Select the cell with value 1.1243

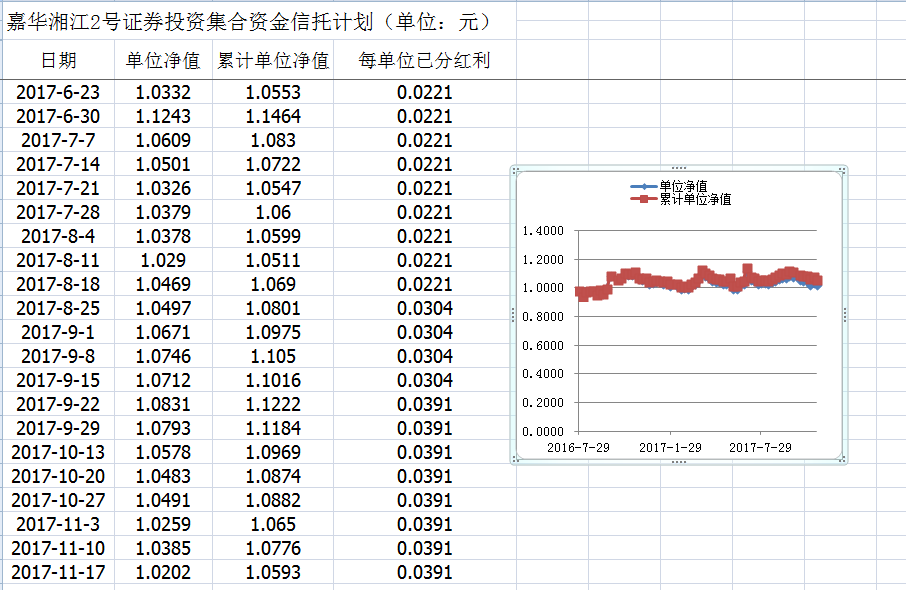pos(163,116)
